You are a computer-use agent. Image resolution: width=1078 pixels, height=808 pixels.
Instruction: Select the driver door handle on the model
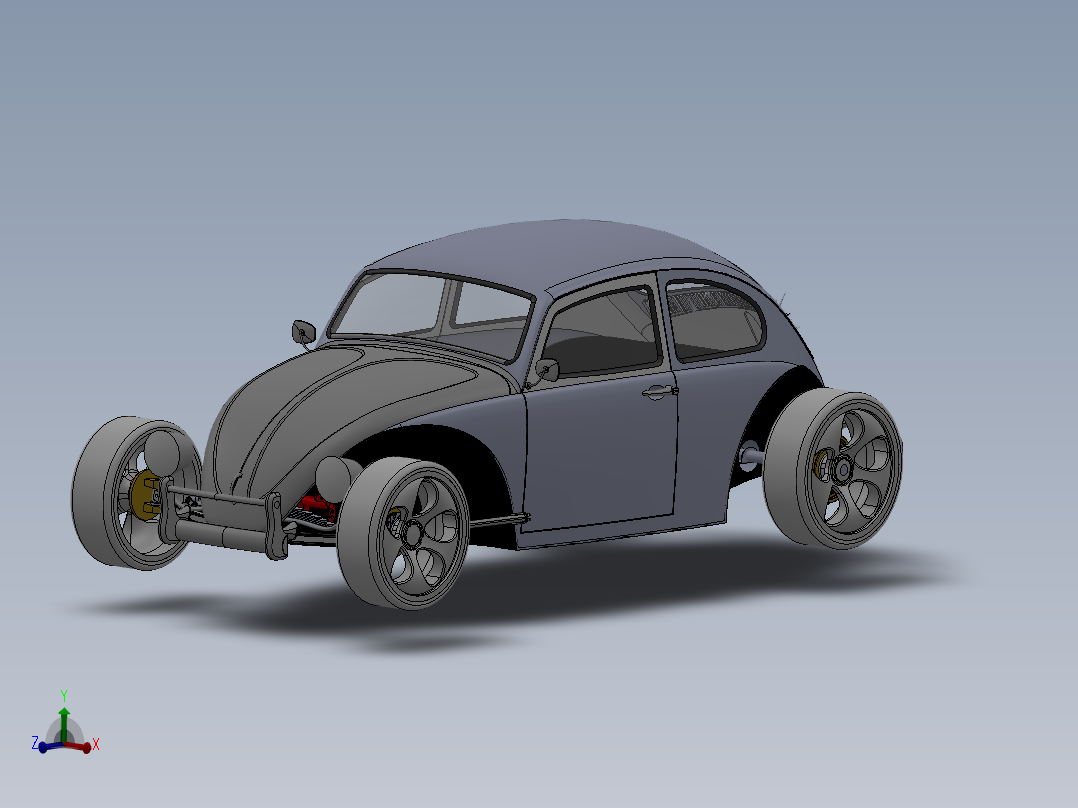pyautogui.click(x=659, y=391)
